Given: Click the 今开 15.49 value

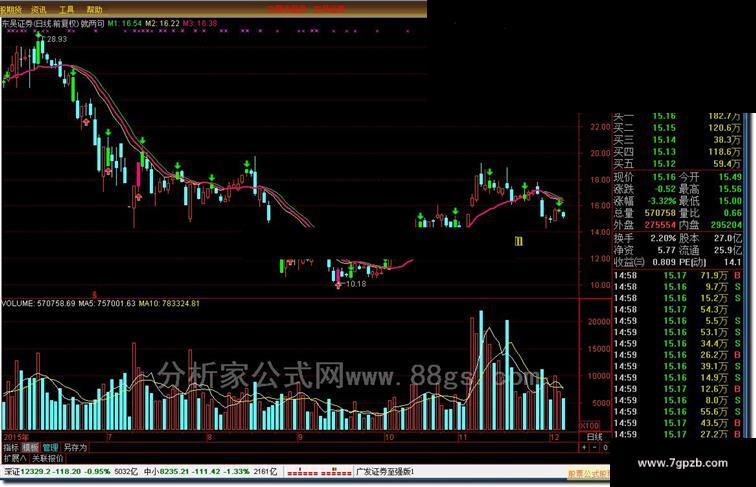Looking at the screenshot, I should 730,177.
